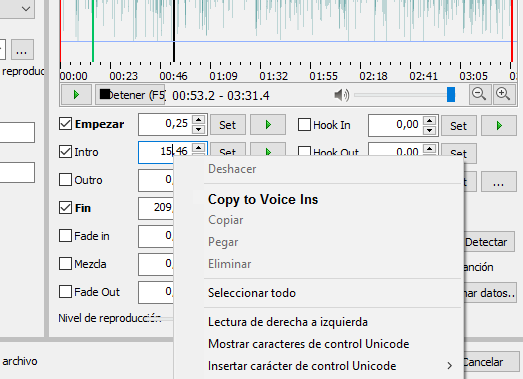This screenshot has width=523, height=379.
Task: Choose Copy to Voice Ins menu entry
Action: 263,199
